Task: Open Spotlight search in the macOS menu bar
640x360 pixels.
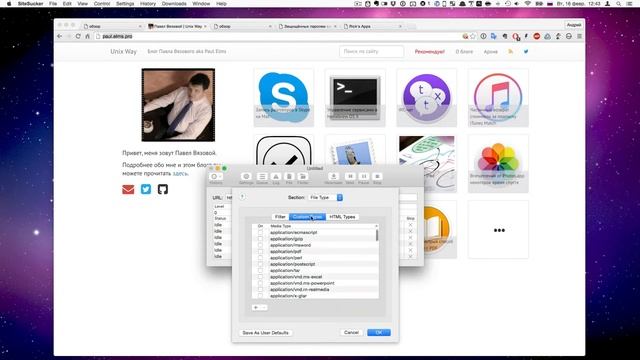Action: (x=619, y=4)
